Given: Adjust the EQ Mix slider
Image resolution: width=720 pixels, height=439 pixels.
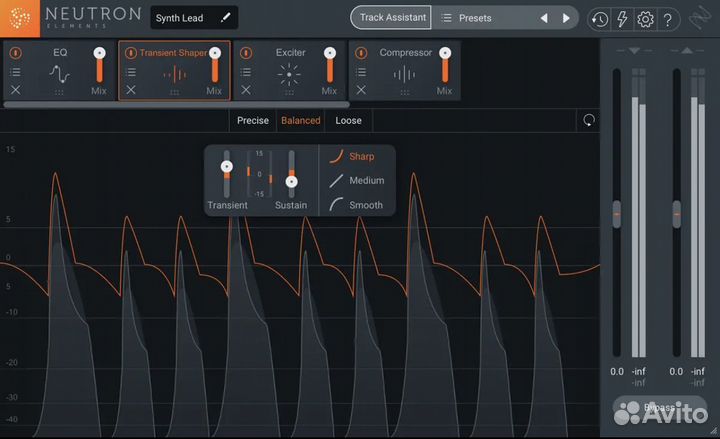Looking at the screenshot, I should click(x=99, y=65).
